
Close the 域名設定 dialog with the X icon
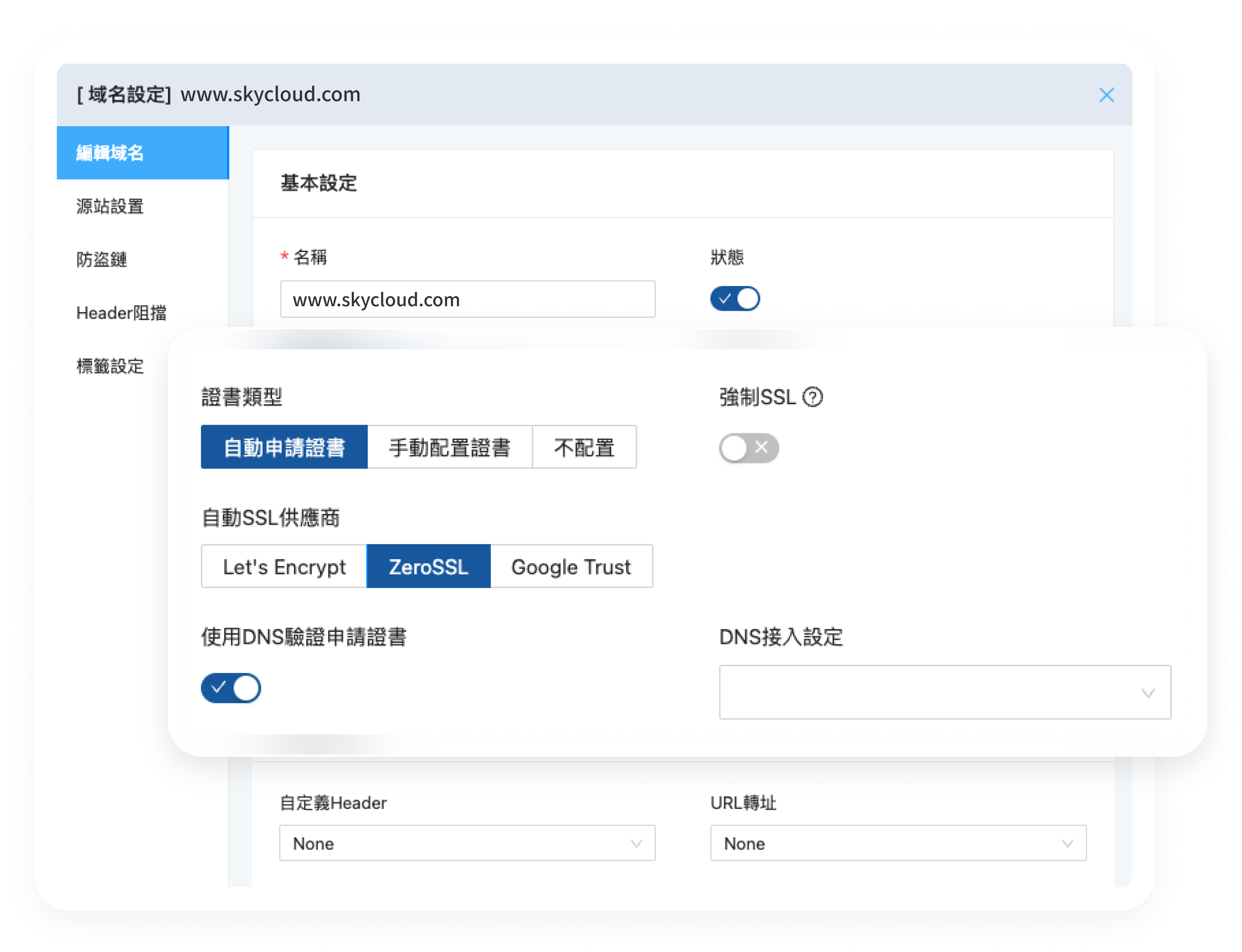1106,95
